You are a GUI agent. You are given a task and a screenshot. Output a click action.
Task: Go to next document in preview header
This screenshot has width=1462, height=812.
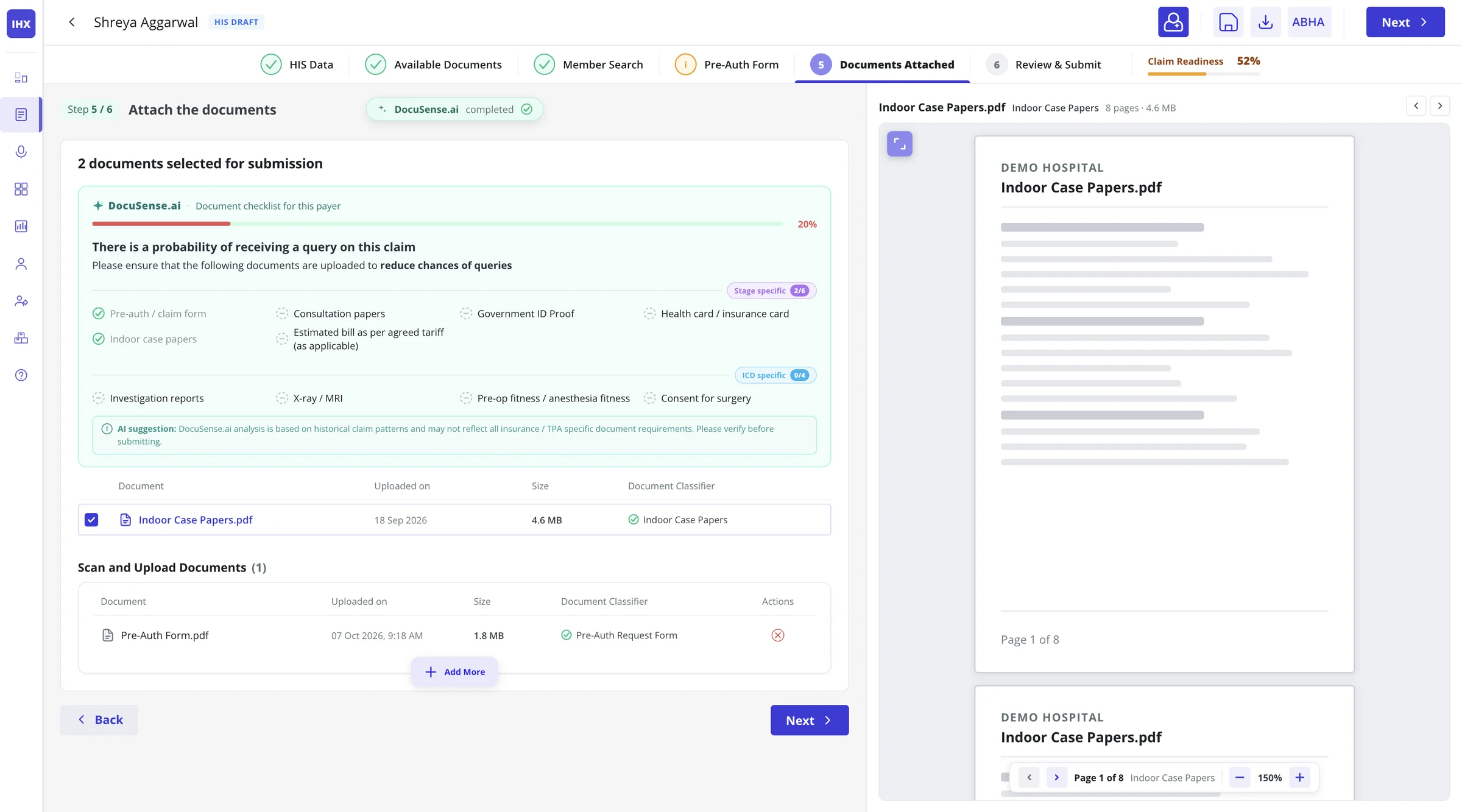pos(1440,106)
